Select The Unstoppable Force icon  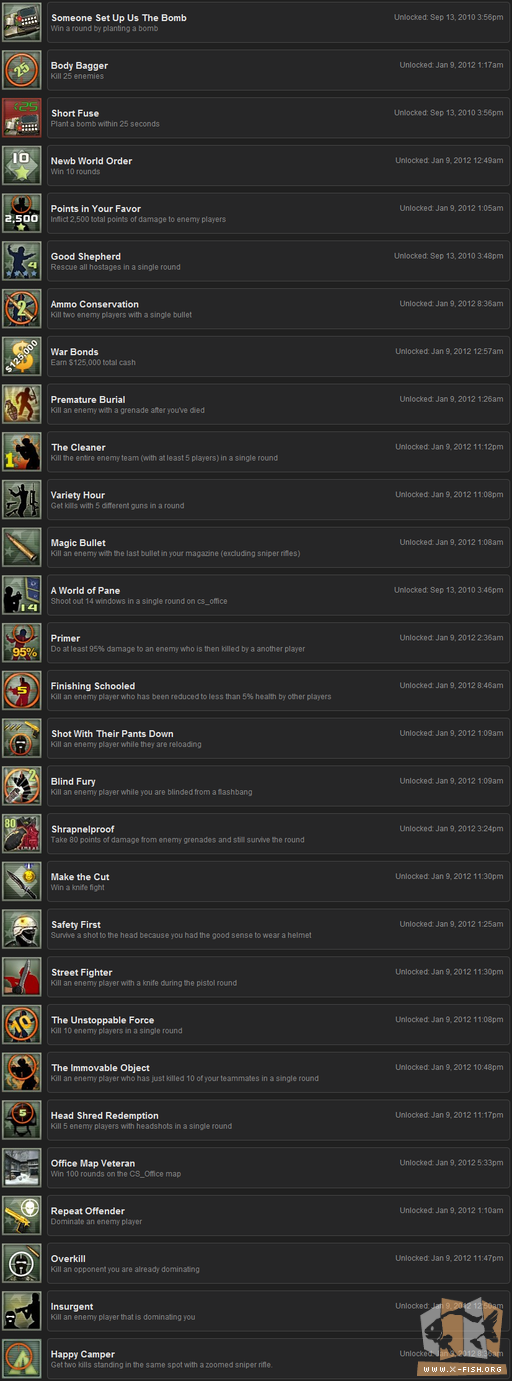(22, 1025)
